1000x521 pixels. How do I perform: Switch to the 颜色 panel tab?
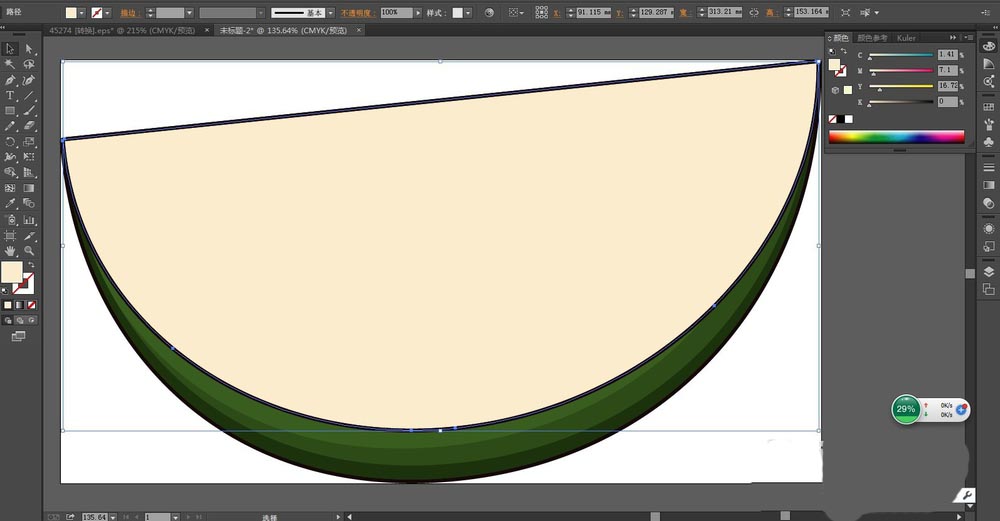coord(840,38)
